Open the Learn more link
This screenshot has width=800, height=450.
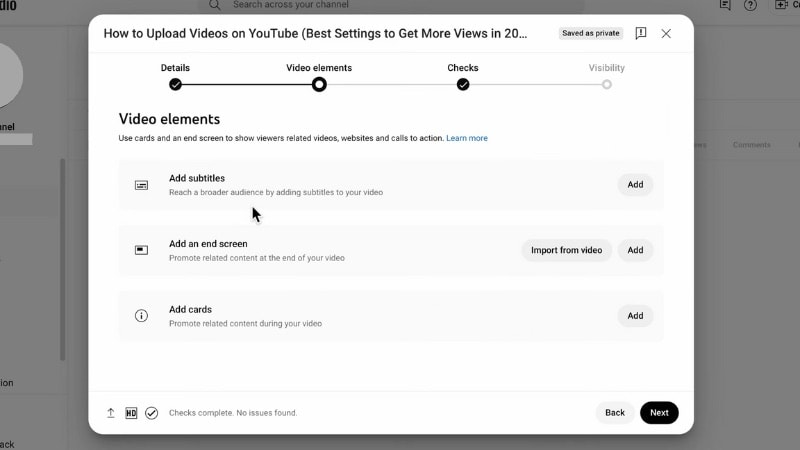point(467,138)
